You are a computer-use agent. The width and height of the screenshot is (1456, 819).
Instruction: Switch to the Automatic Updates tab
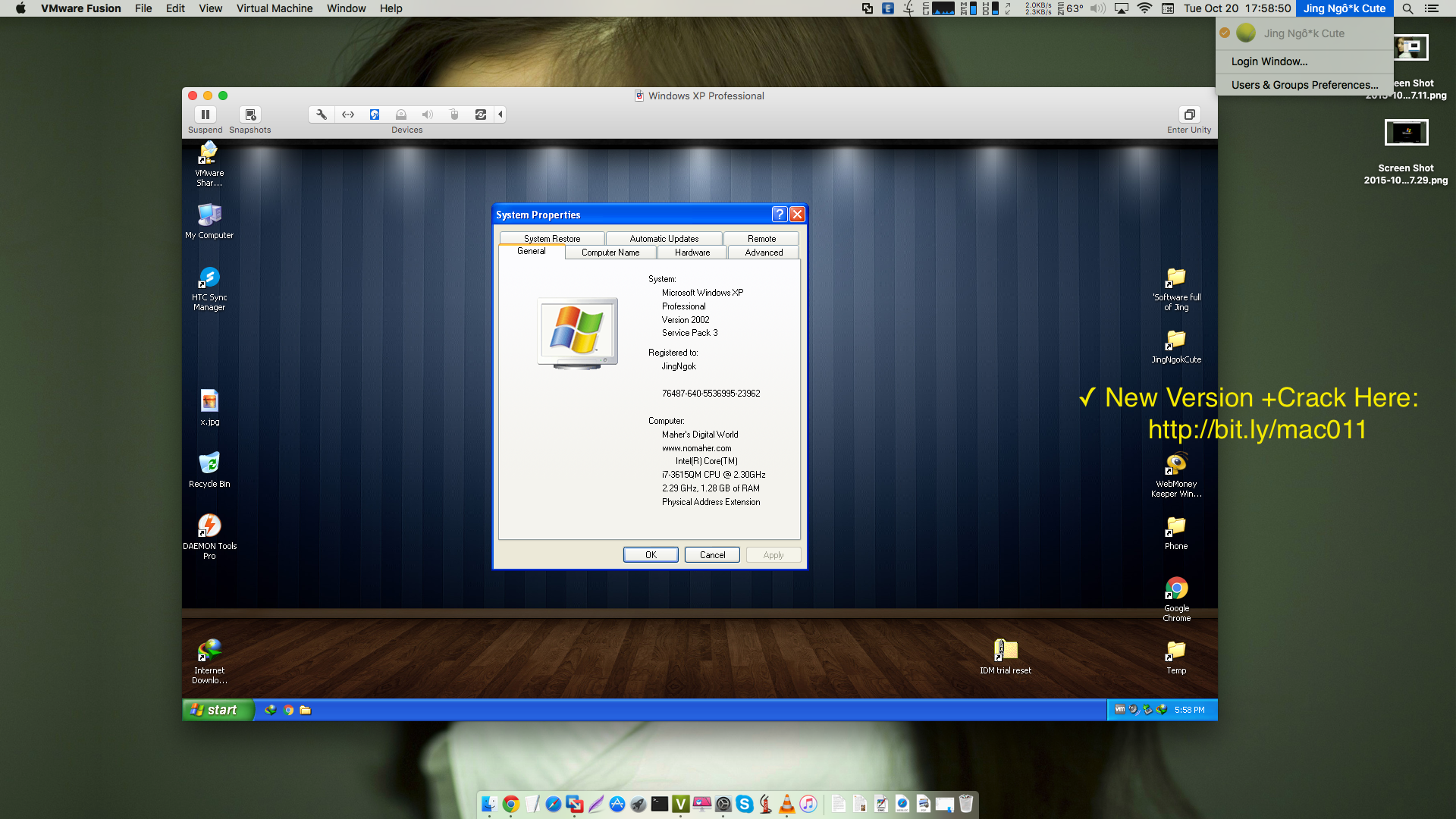pos(664,238)
